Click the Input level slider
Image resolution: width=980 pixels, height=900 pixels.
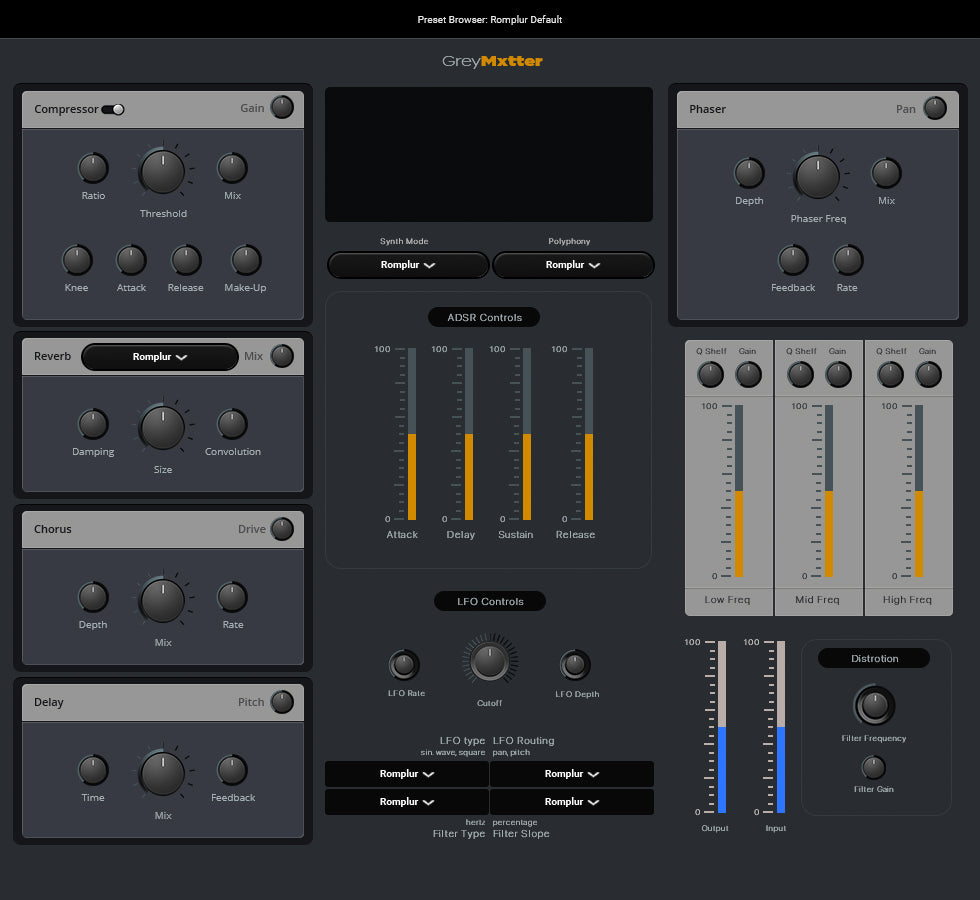coord(781,727)
